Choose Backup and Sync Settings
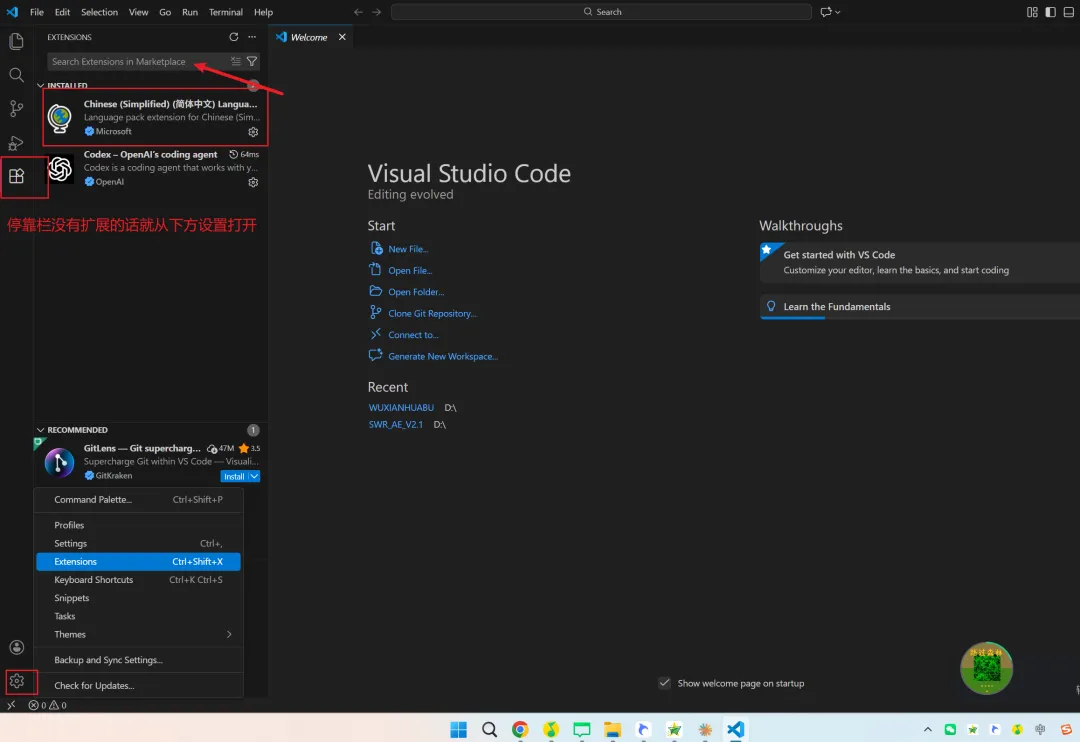This screenshot has width=1080, height=742. (x=138, y=660)
